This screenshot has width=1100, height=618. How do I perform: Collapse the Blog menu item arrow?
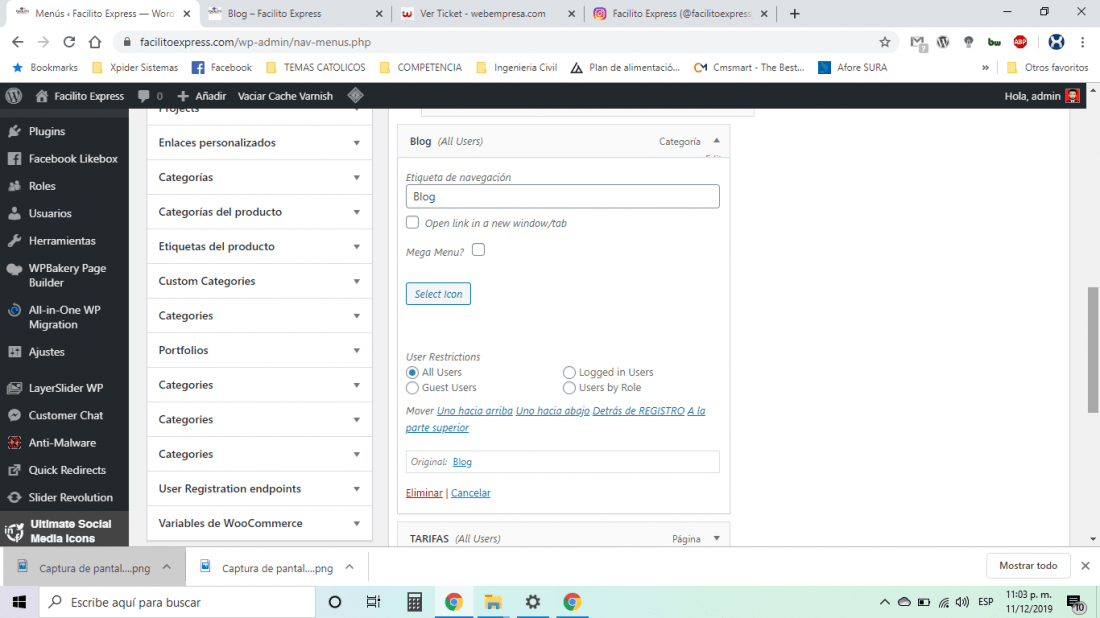(x=716, y=141)
